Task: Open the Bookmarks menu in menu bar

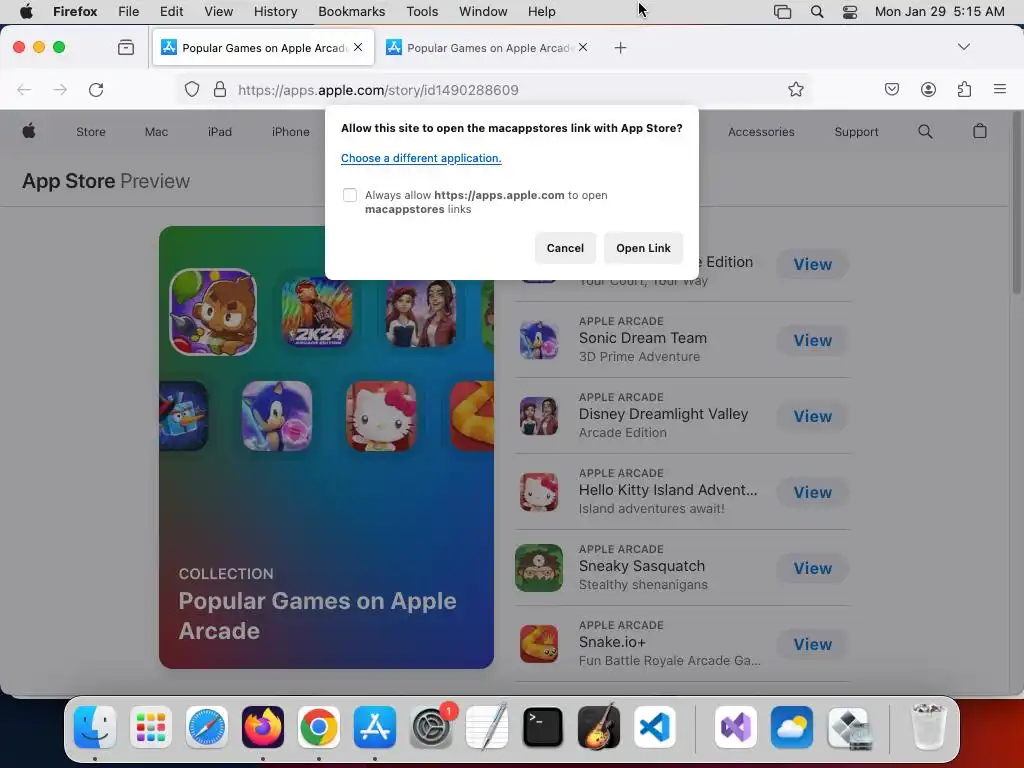Action: coord(351,12)
